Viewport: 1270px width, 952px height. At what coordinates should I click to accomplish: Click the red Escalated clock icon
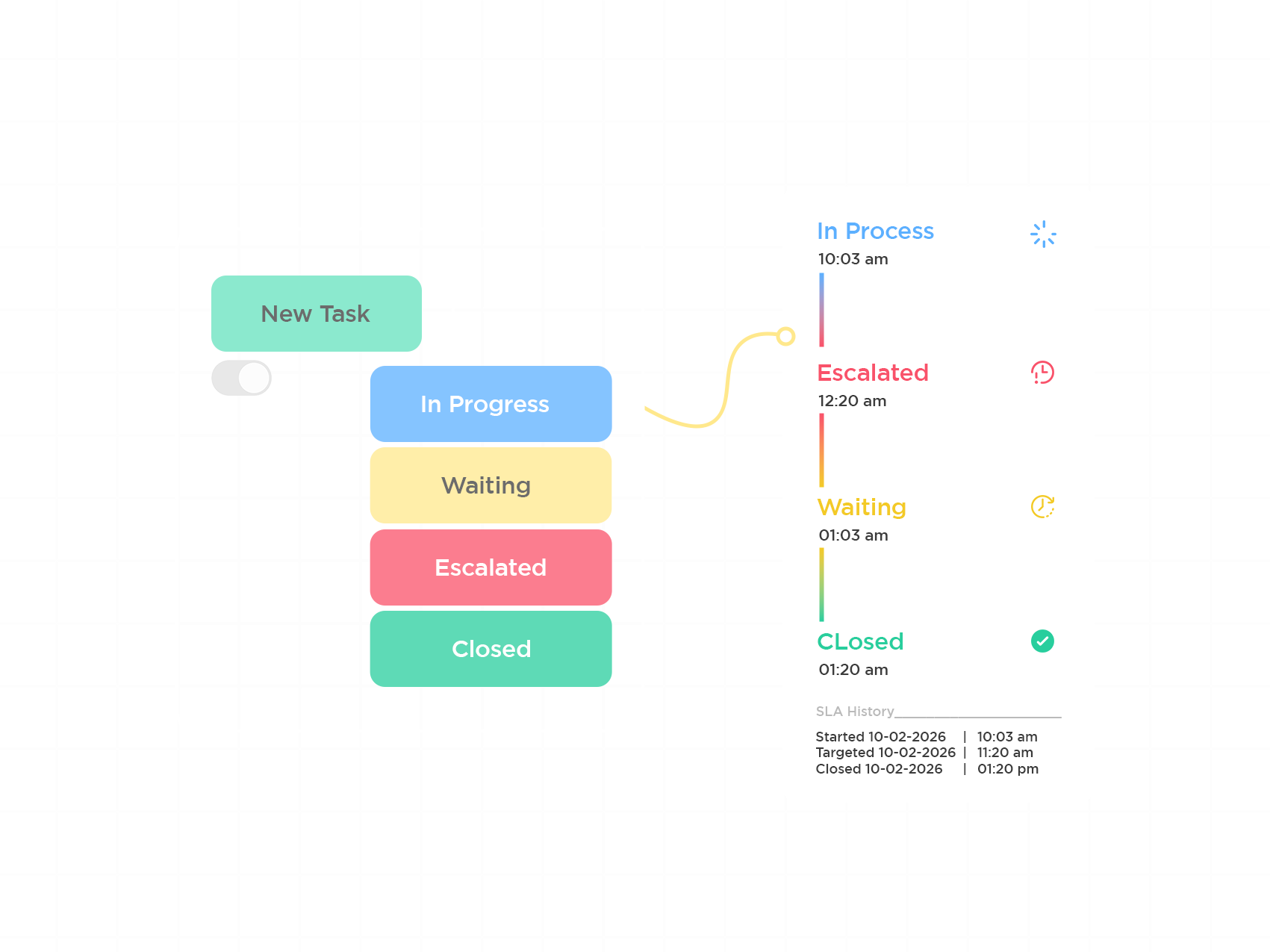[x=1042, y=372]
